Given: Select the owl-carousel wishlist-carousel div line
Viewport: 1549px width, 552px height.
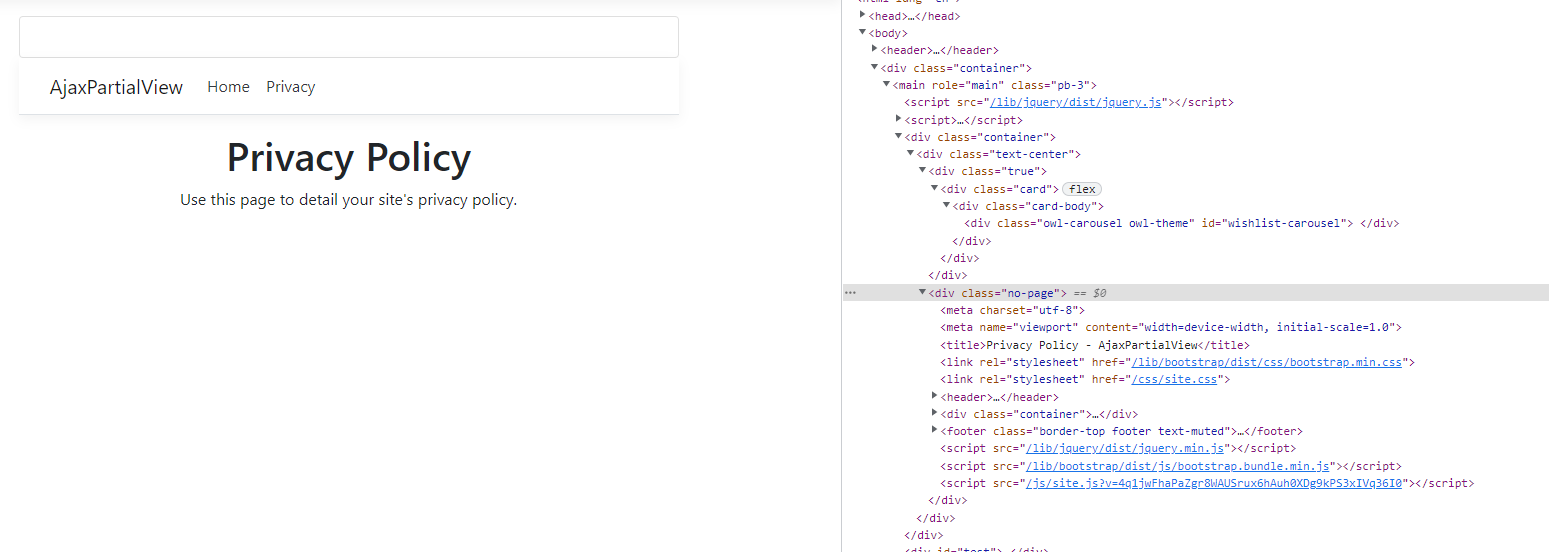Looking at the screenshot, I should [x=1181, y=223].
